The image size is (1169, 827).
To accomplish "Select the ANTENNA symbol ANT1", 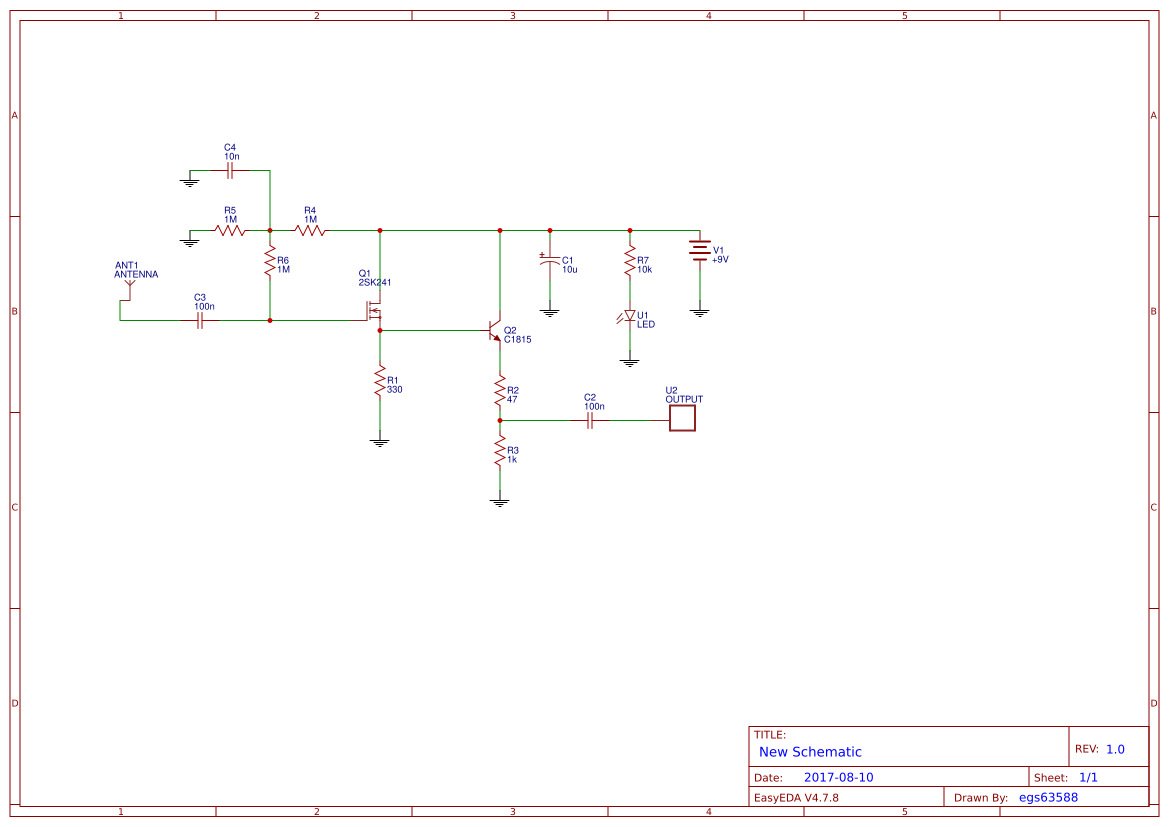I will 128,288.
